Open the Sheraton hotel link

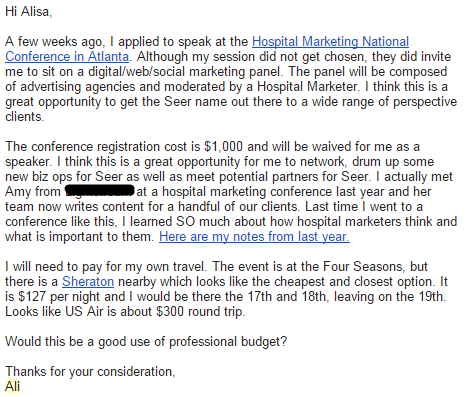[88, 282]
